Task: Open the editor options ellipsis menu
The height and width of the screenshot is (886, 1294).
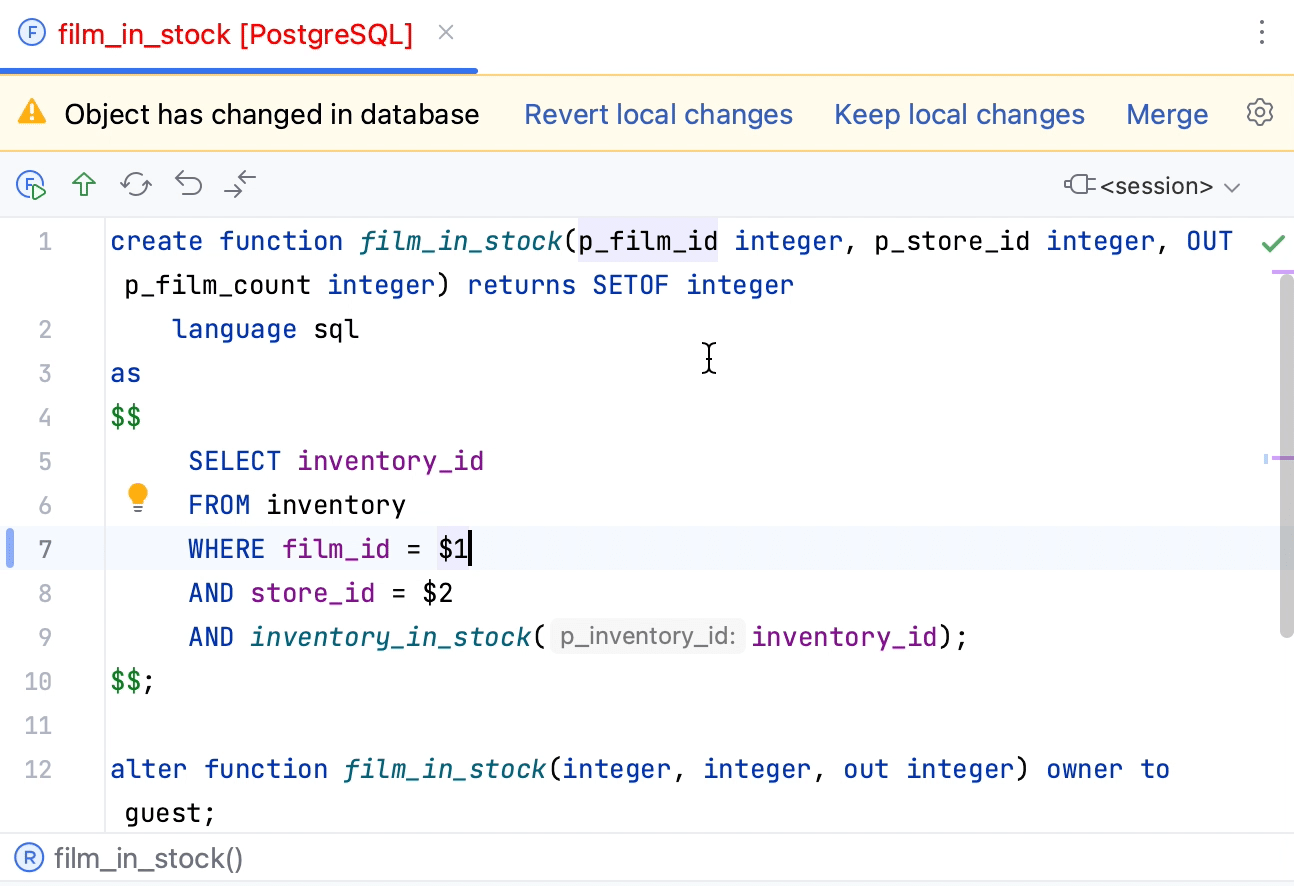Action: point(1262,33)
